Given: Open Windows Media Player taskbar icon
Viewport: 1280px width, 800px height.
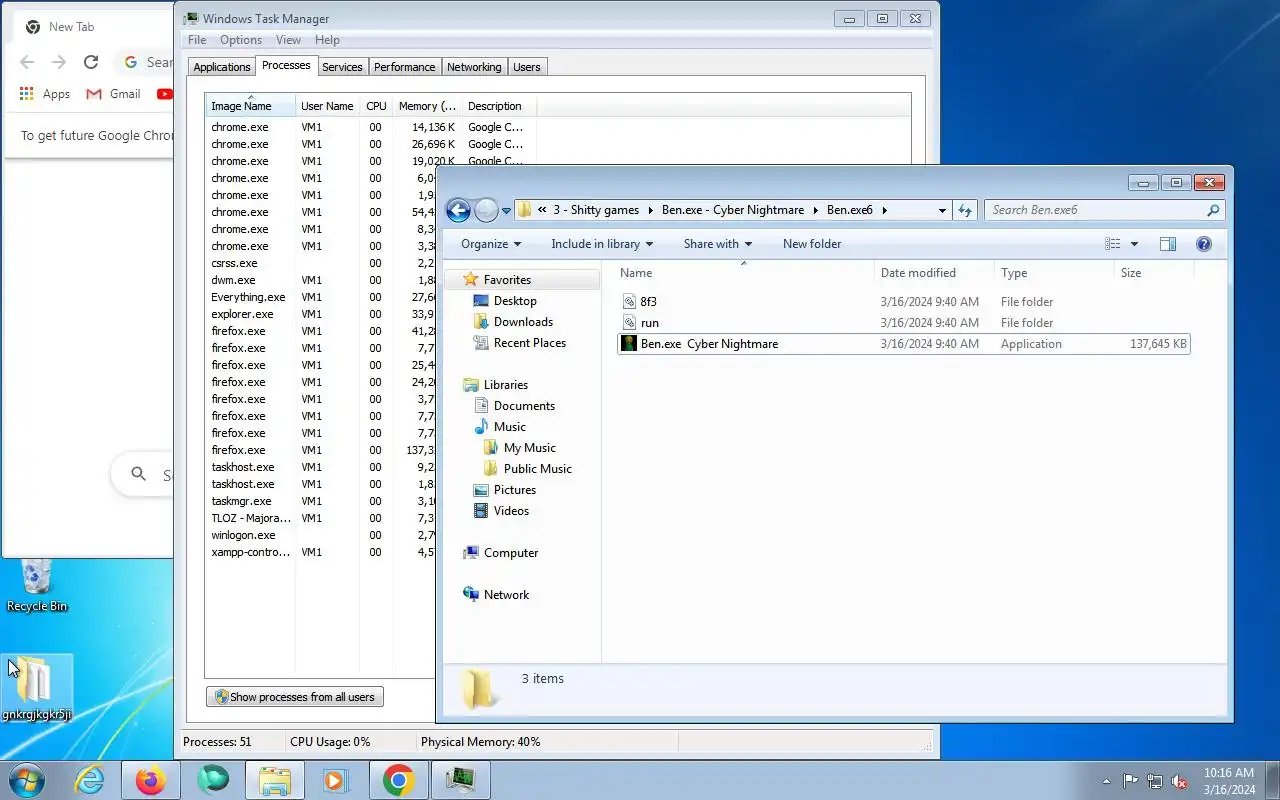Looking at the screenshot, I should [336, 780].
